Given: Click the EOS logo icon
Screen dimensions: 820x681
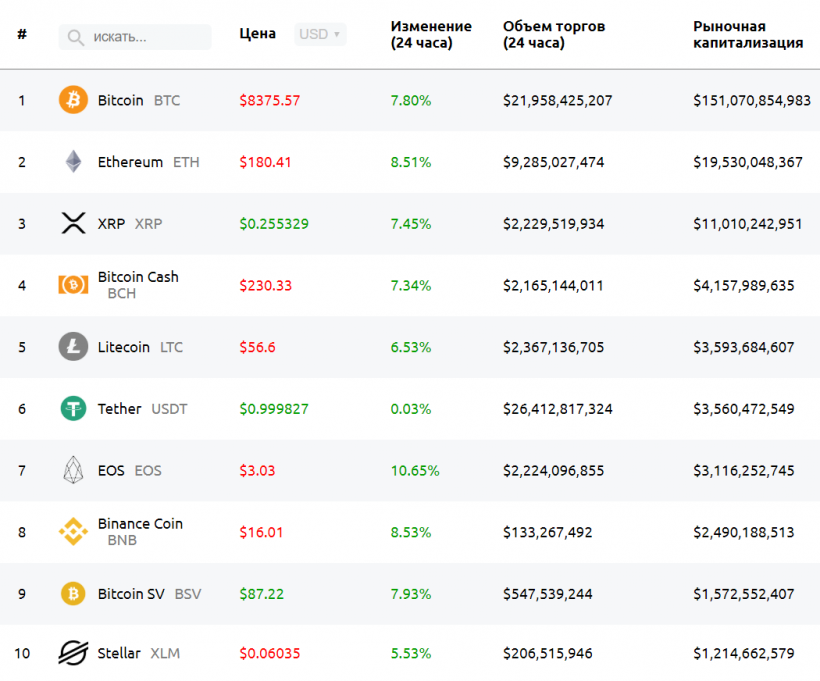Looking at the screenshot, I should click(x=73, y=470).
